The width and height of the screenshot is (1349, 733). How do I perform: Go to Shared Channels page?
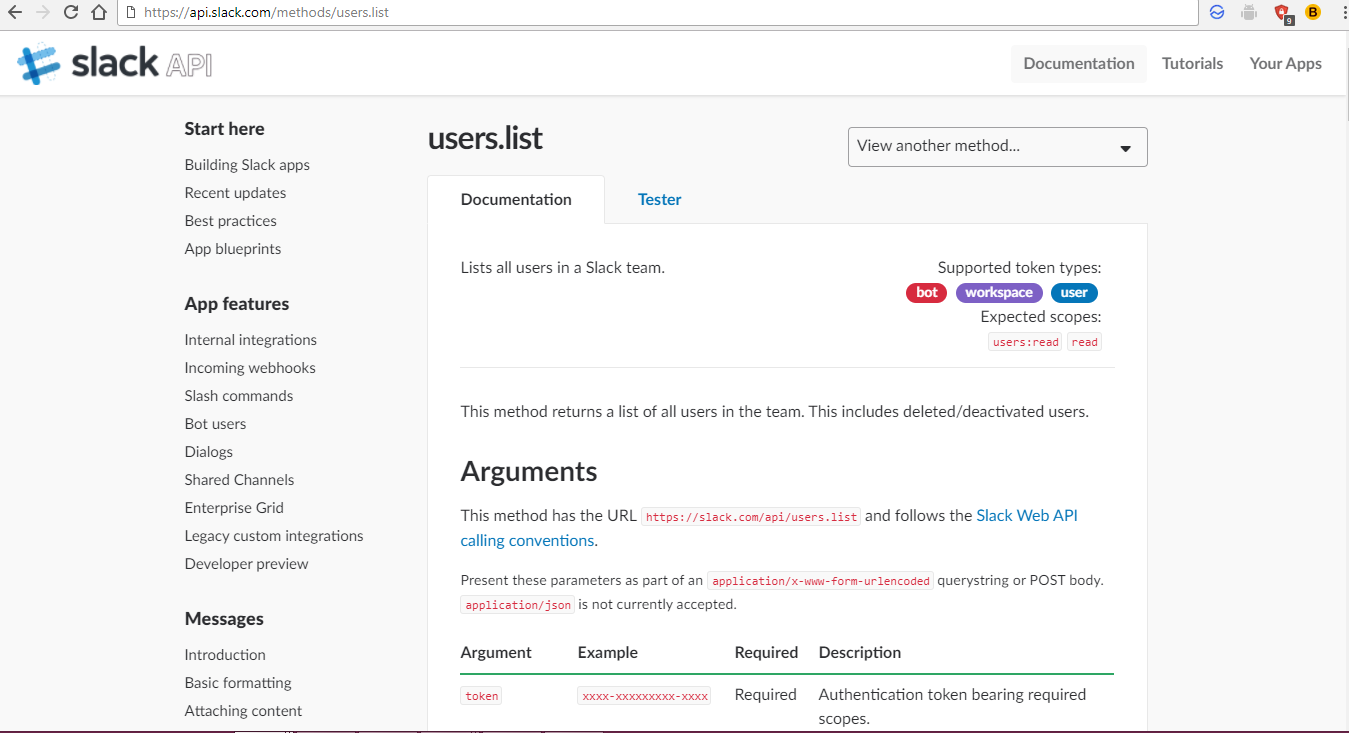(239, 480)
